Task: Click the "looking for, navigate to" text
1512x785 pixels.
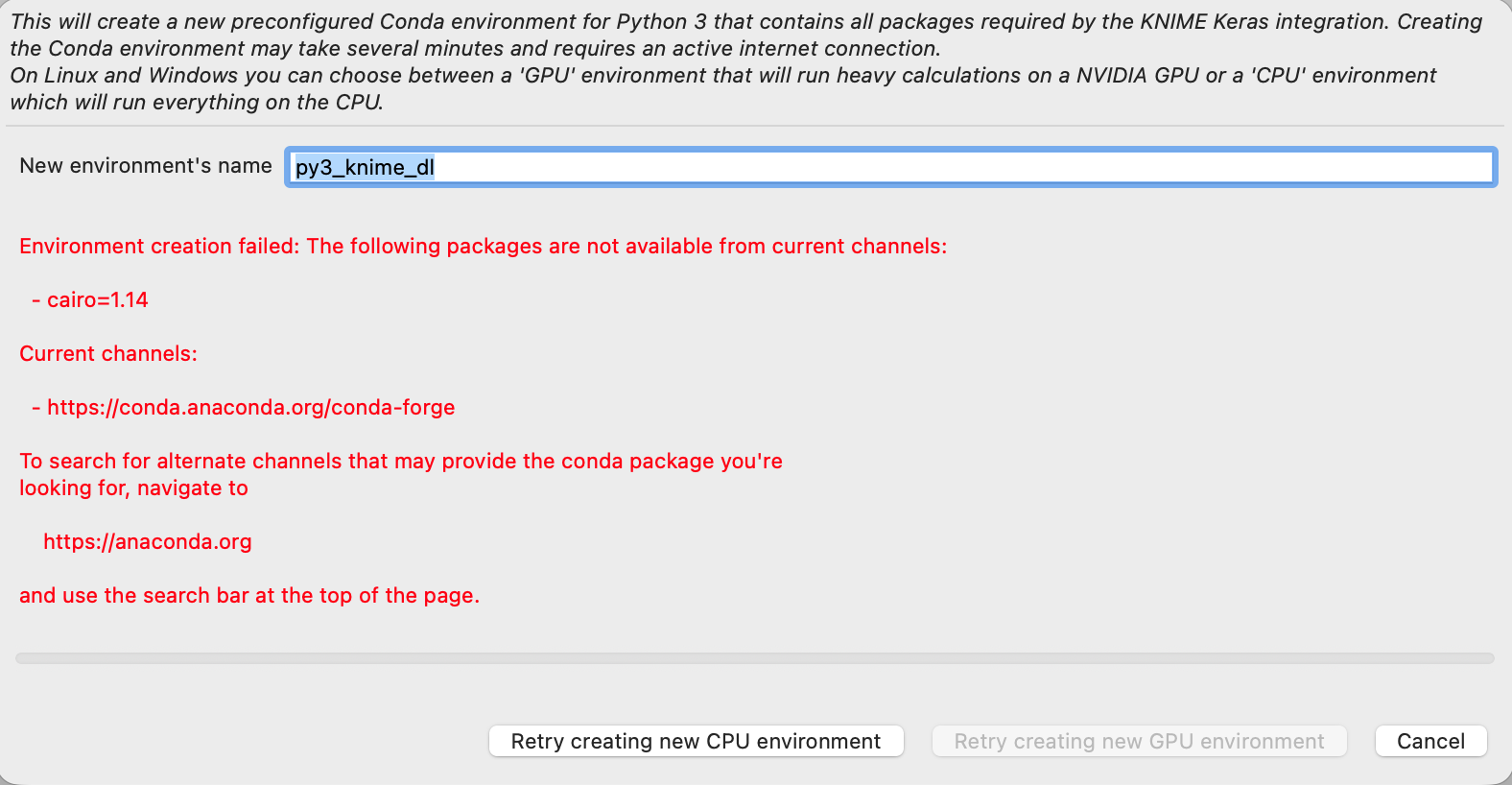Action: tap(133, 488)
